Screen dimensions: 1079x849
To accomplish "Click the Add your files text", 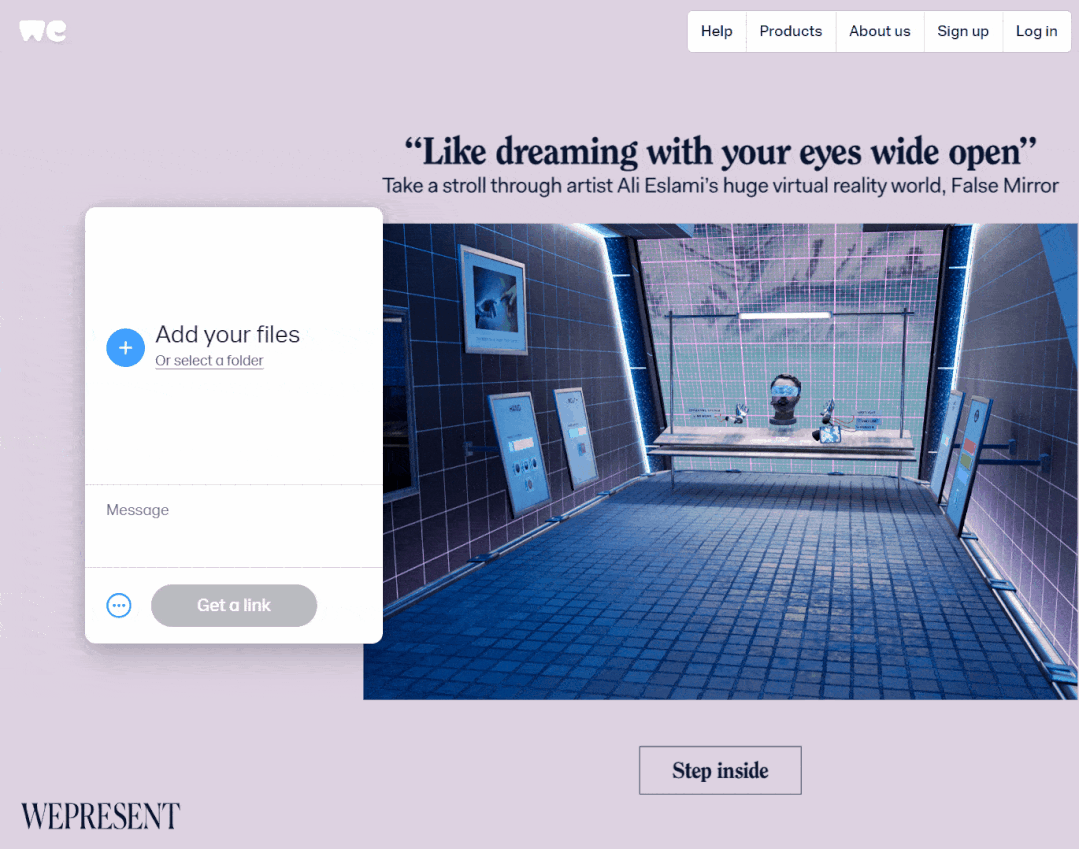I will 228,334.
